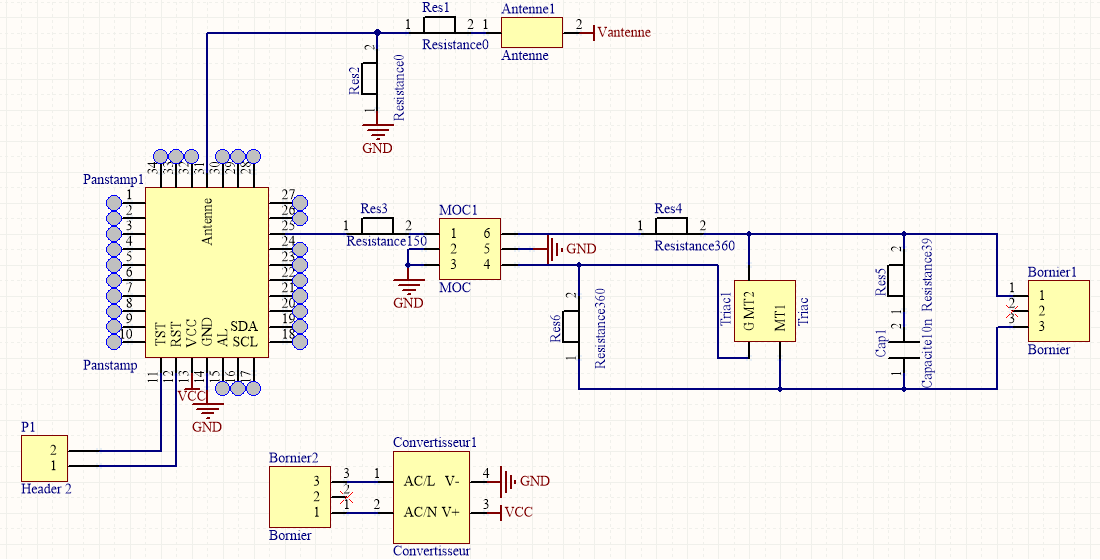Select the Res6 vertical resistor
1100x560 pixels.
[571, 326]
